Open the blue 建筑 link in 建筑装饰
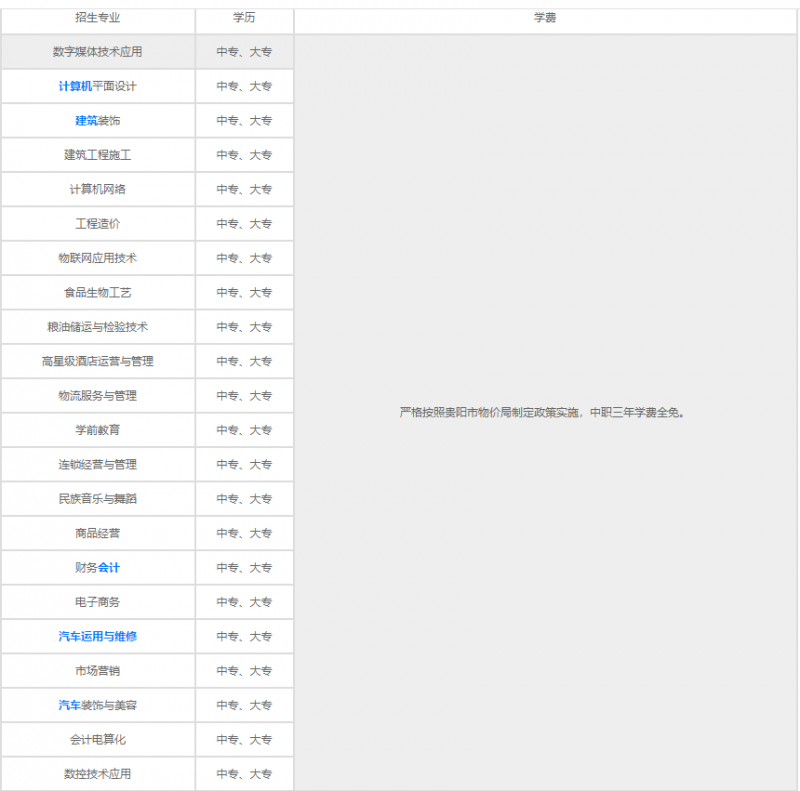This screenshot has width=800, height=791. 86,121
